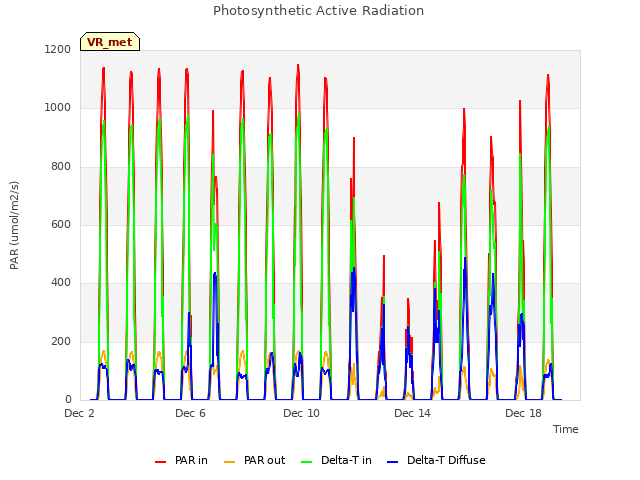Click the 1000 y-axis tick label

58,108
